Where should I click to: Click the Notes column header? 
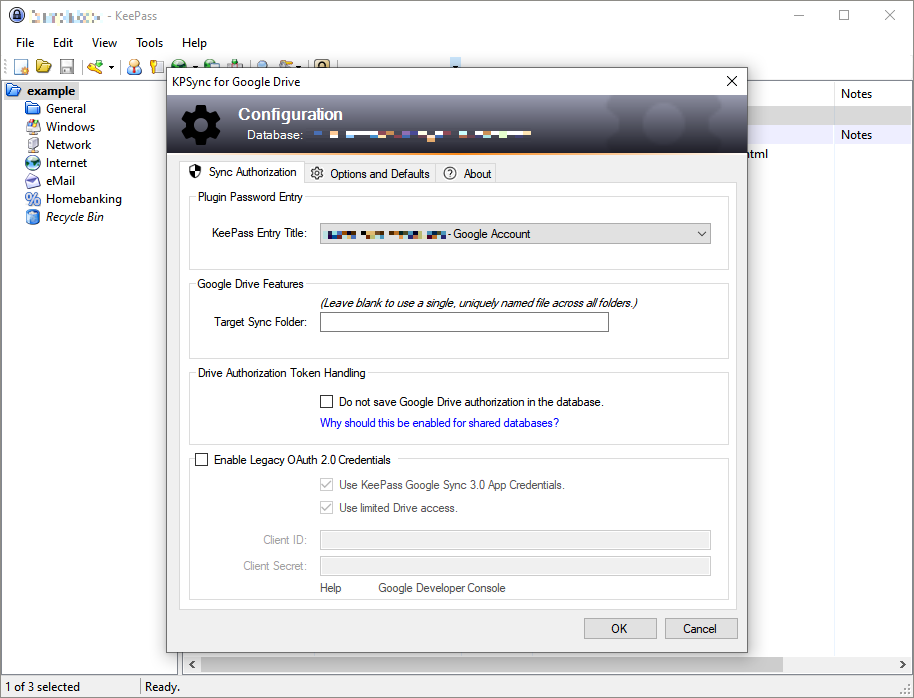tap(856, 94)
